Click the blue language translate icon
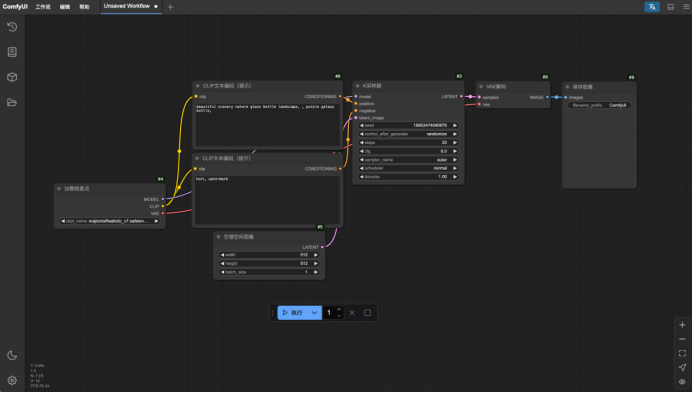 click(652, 7)
